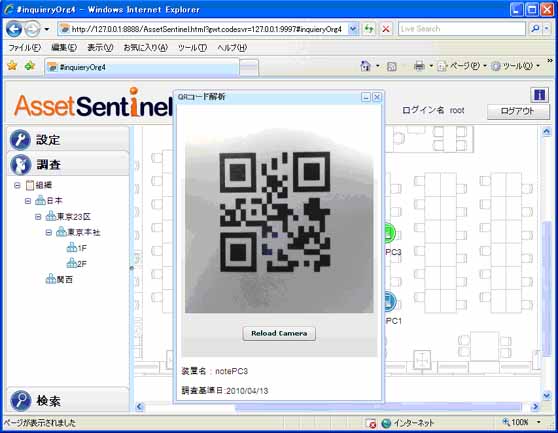The image size is (558, 433).
Task: Click the green Refresh page icon
Action: coord(369,29)
